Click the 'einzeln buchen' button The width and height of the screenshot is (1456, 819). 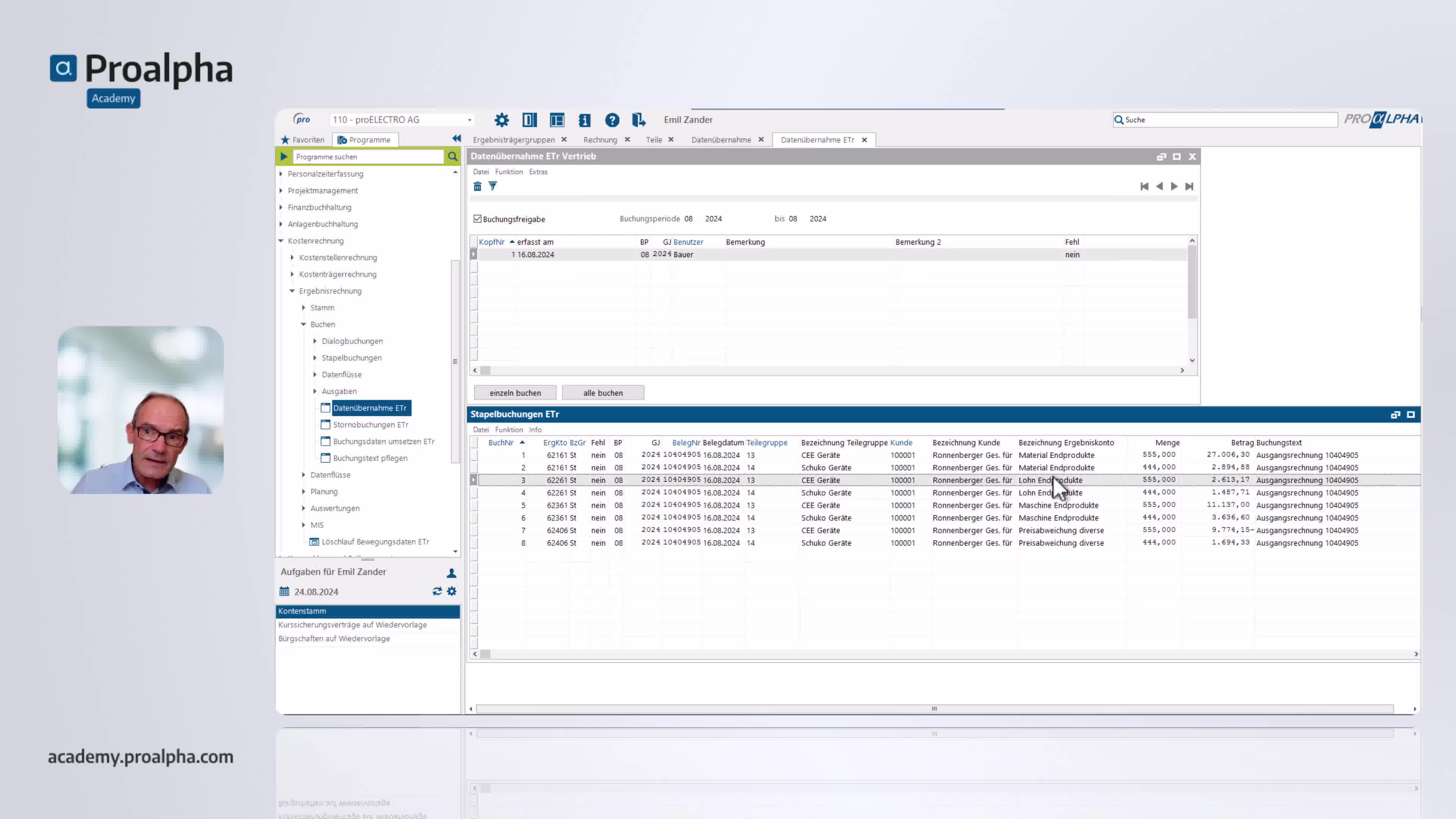pos(515,393)
